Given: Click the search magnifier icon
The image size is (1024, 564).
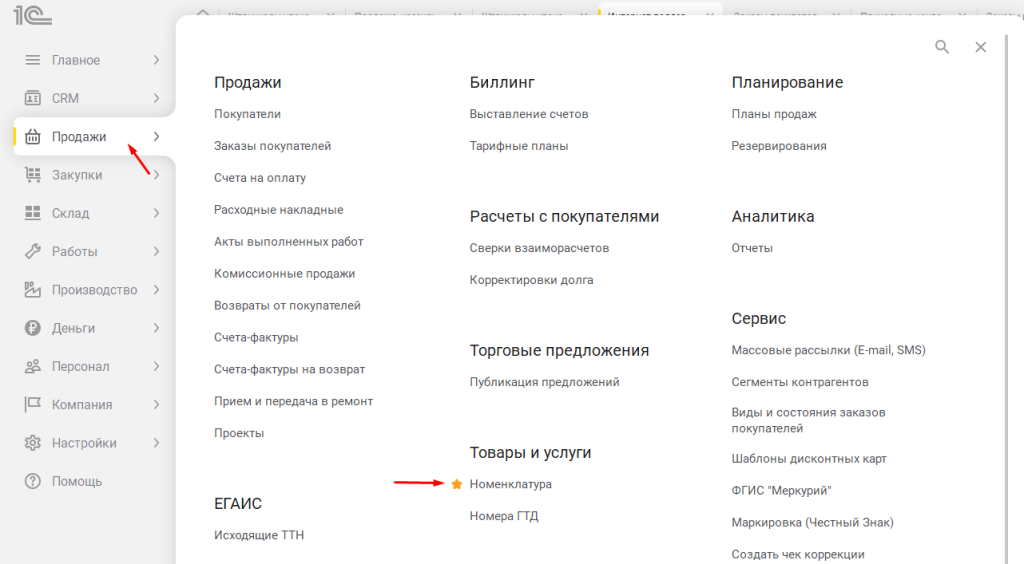Looking at the screenshot, I should tap(942, 47).
